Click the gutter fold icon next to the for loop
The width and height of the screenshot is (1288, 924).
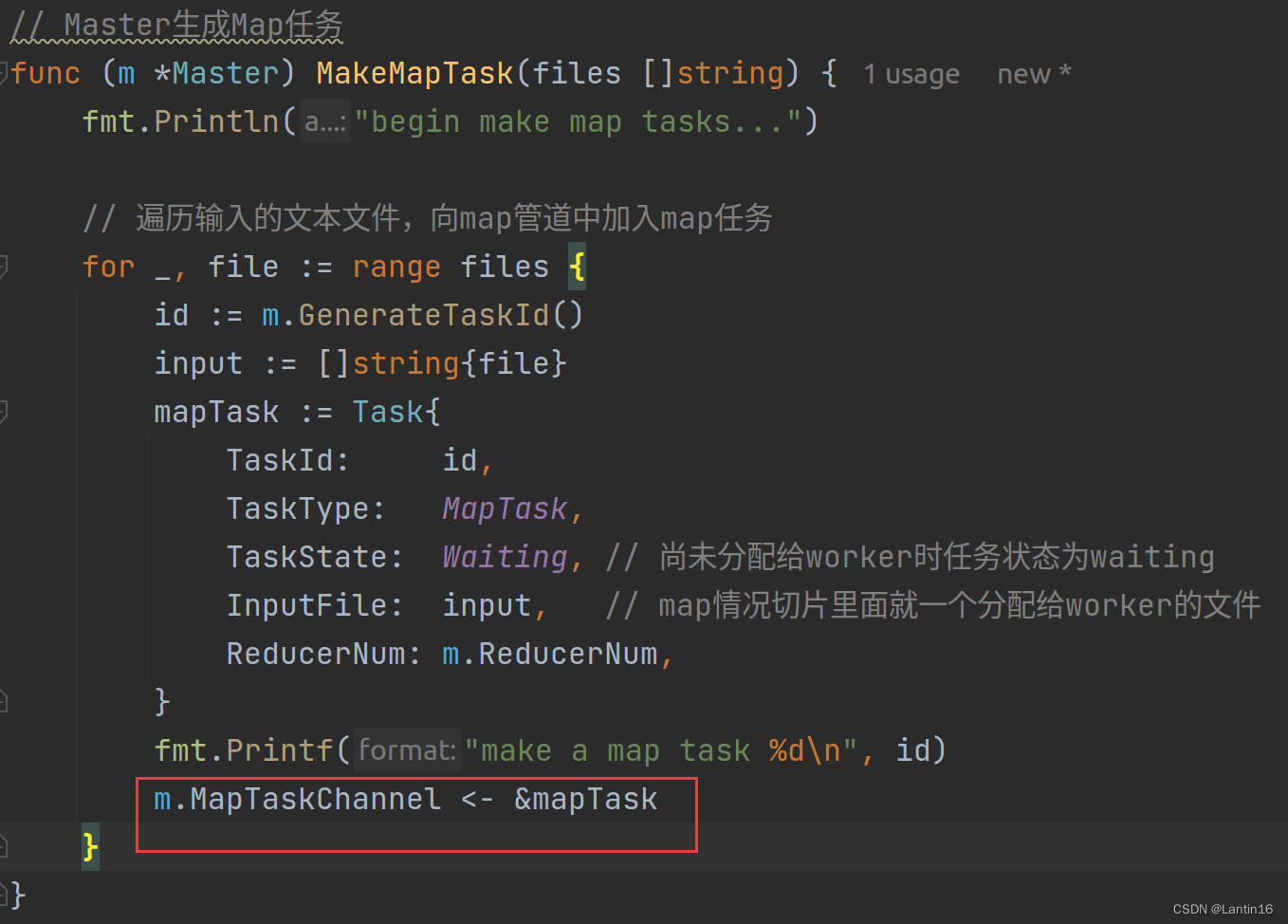point(5,267)
